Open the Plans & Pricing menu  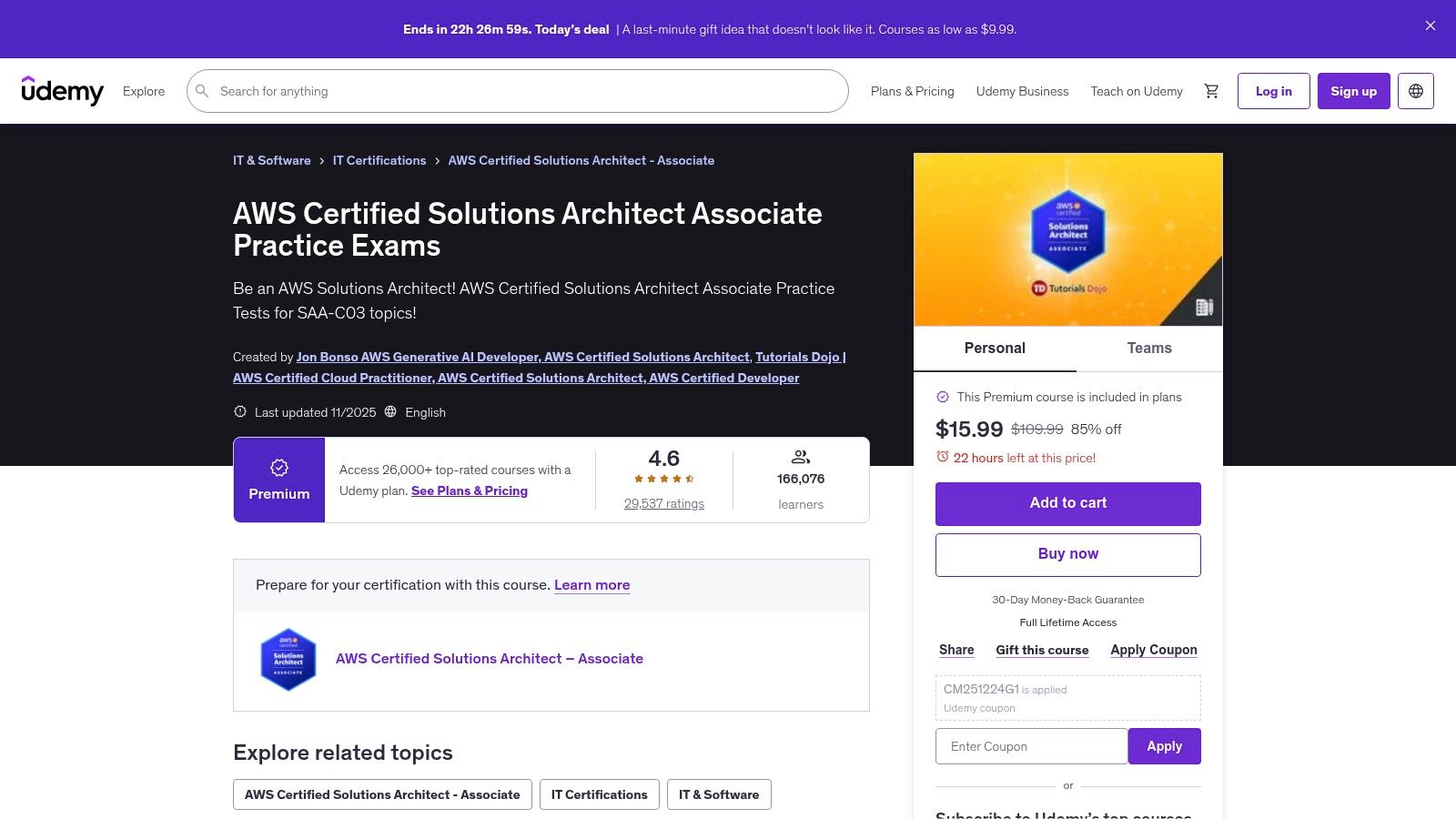click(912, 91)
